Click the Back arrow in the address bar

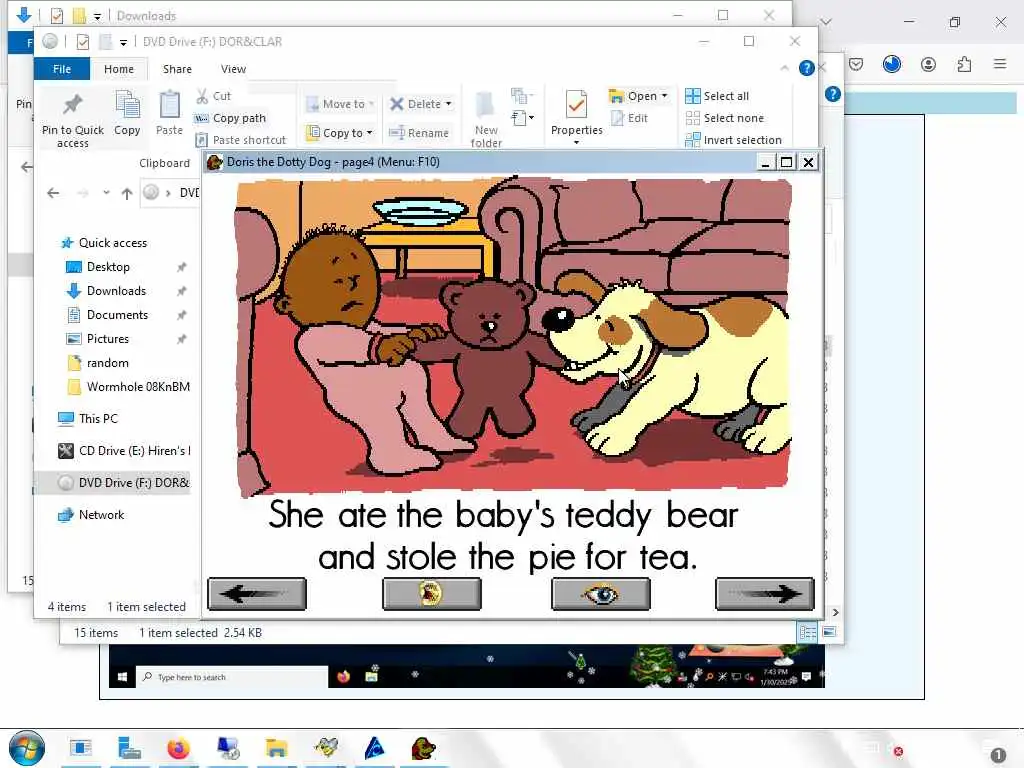tap(54, 193)
